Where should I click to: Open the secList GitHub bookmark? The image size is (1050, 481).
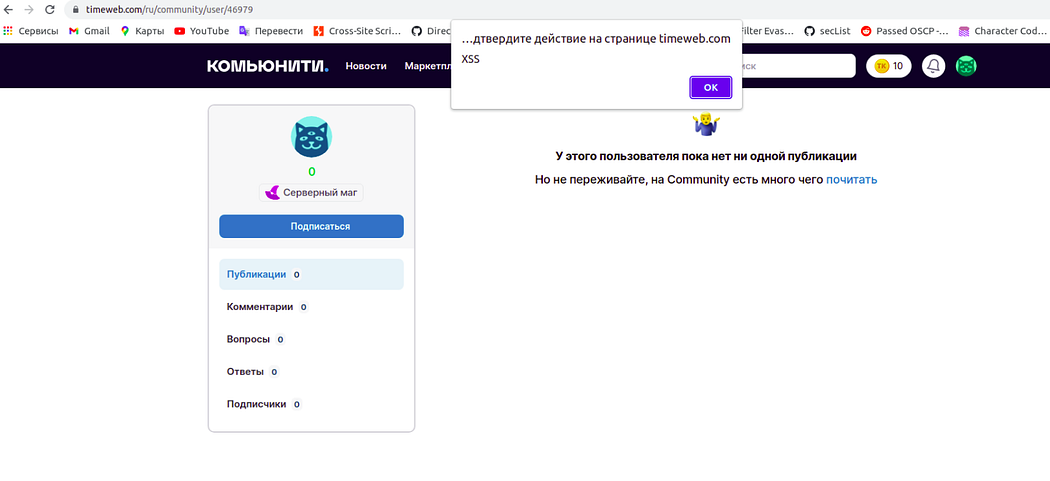tap(828, 31)
